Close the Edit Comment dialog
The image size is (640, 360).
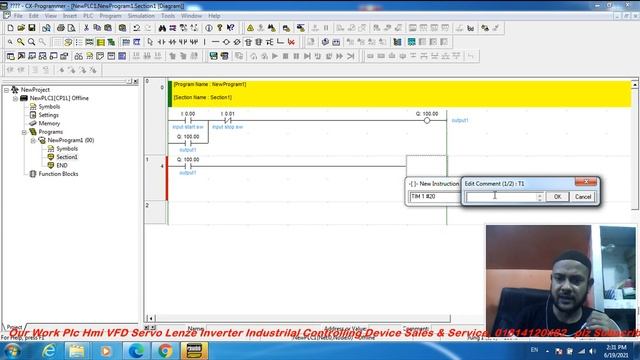586,182
